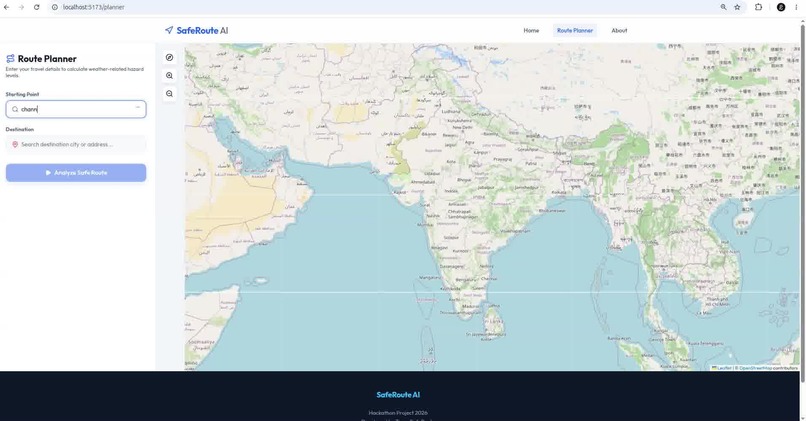Click the browser forward arrow
Image resolution: width=806 pixels, height=421 pixels.
tap(22, 7)
